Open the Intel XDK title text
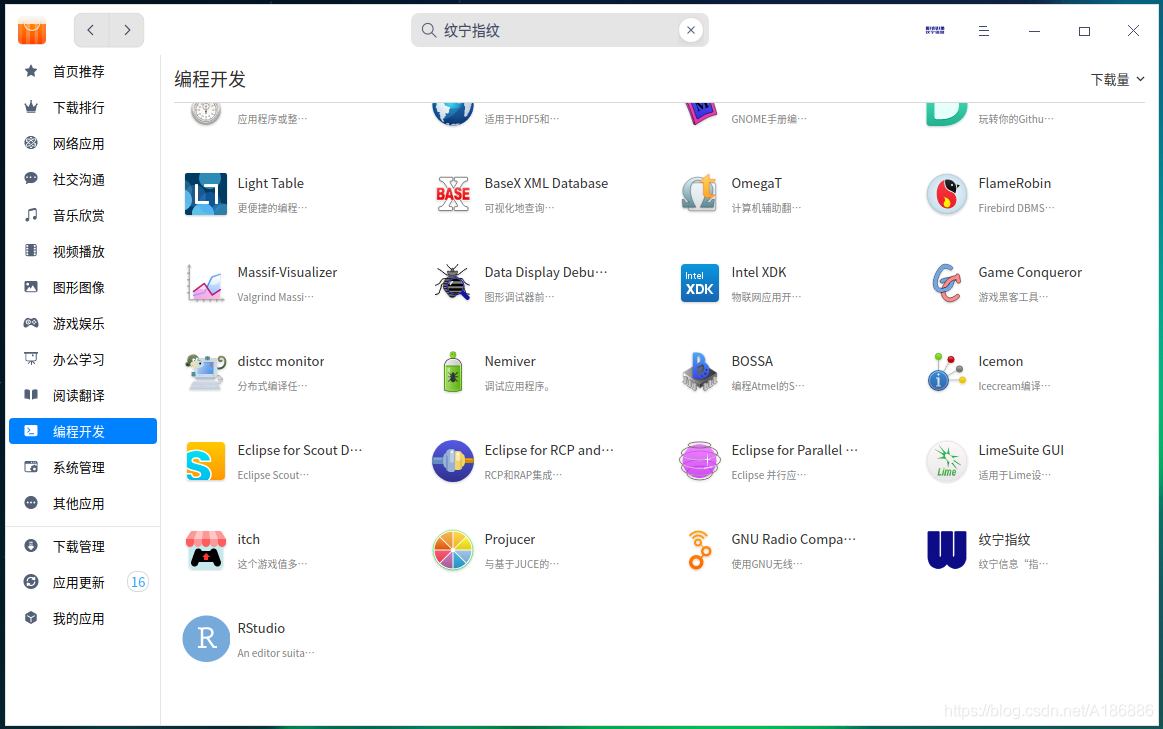Screen dimensions: 1163x729 (759, 272)
